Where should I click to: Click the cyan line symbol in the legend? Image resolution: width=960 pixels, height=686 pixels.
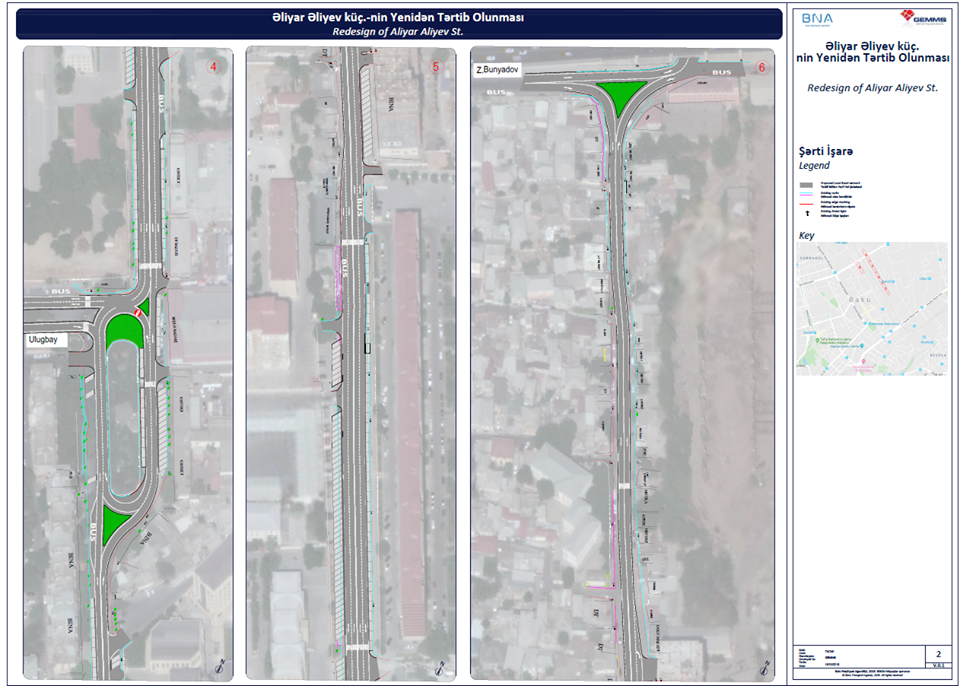(806, 198)
